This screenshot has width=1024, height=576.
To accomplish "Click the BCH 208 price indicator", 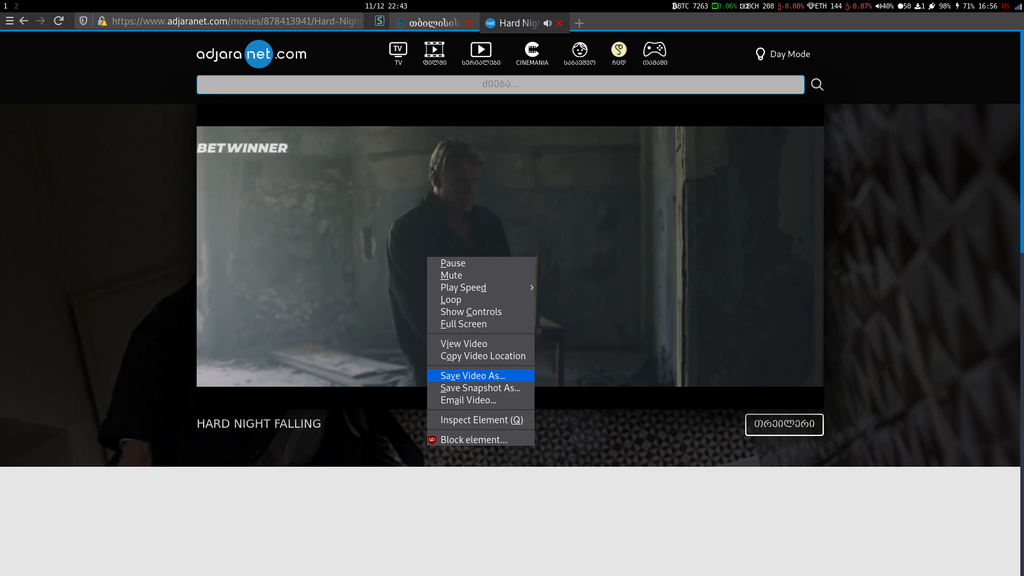I will point(758,6).
